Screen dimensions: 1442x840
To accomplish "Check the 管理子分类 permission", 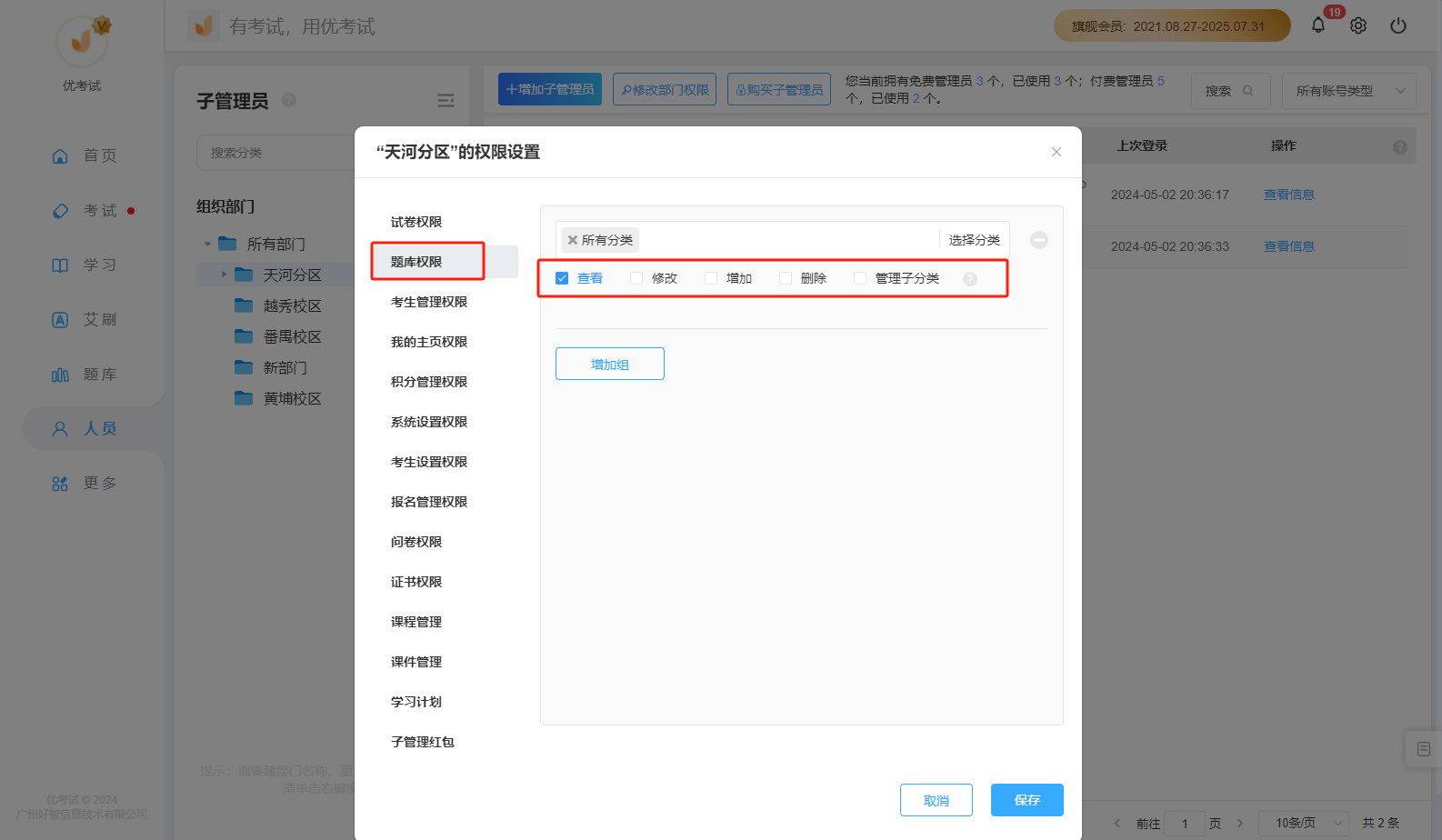I will click(x=860, y=278).
